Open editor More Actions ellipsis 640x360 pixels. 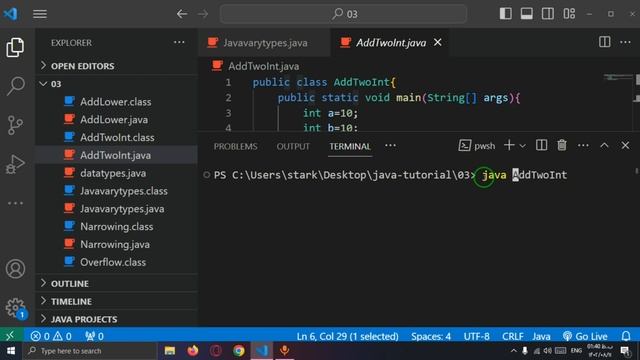(625, 42)
